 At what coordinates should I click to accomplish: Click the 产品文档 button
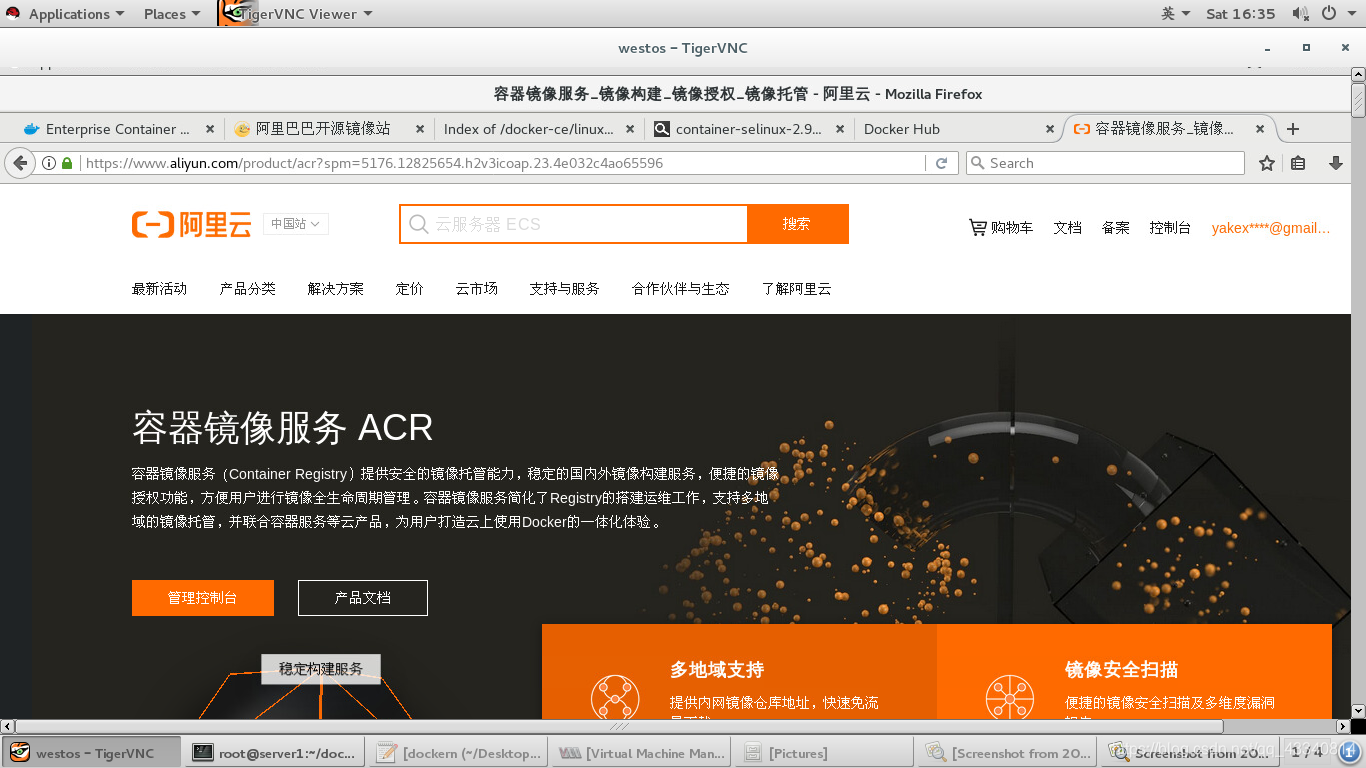click(x=363, y=598)
